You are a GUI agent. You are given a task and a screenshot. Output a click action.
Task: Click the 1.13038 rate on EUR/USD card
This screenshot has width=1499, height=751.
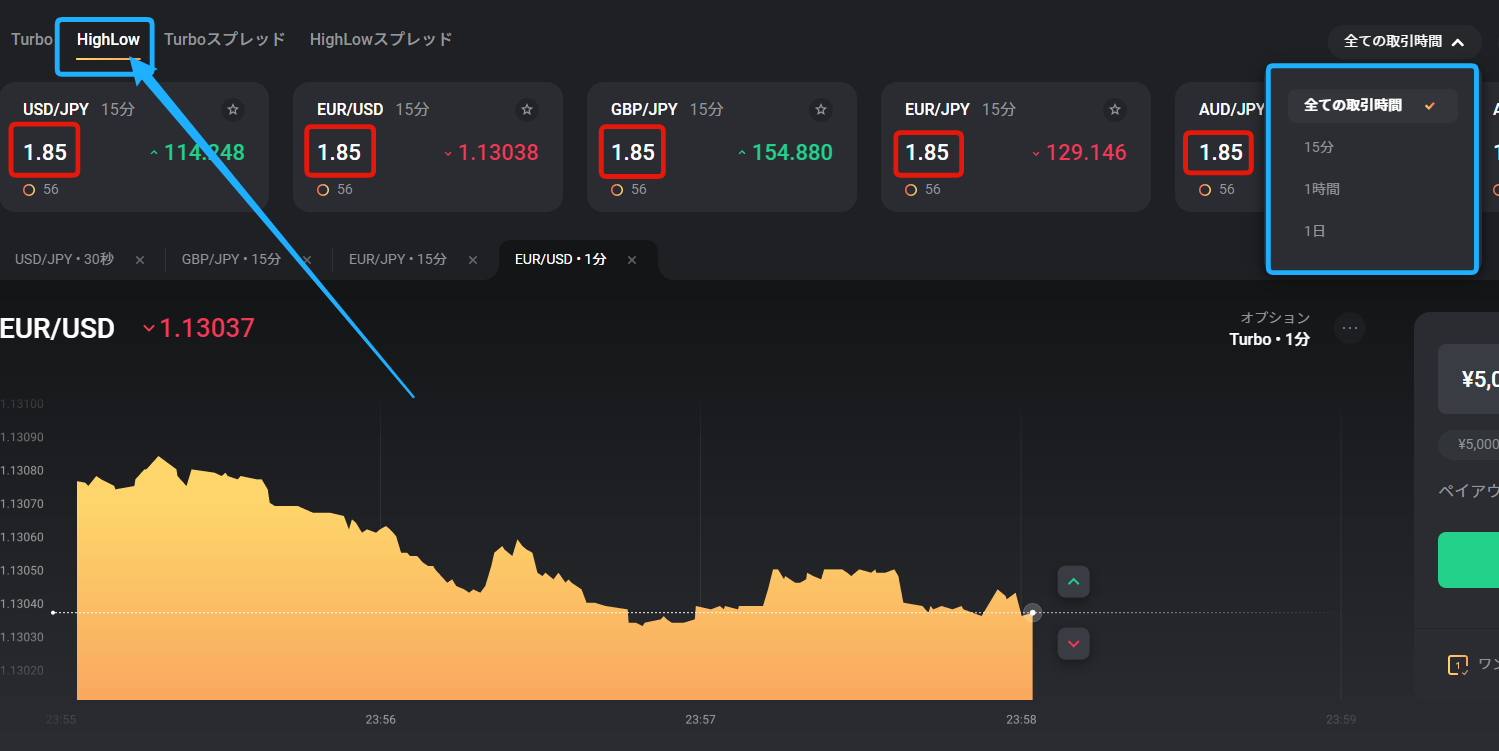point(498,153)
